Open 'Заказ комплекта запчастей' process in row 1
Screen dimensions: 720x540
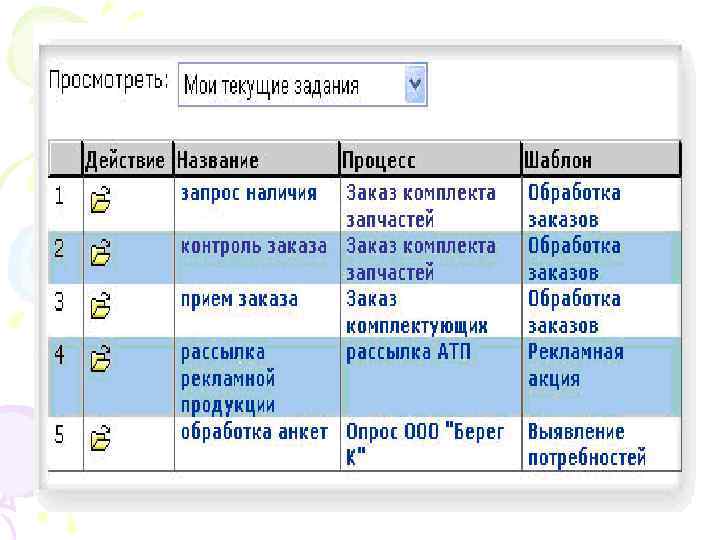pos(421,206)
